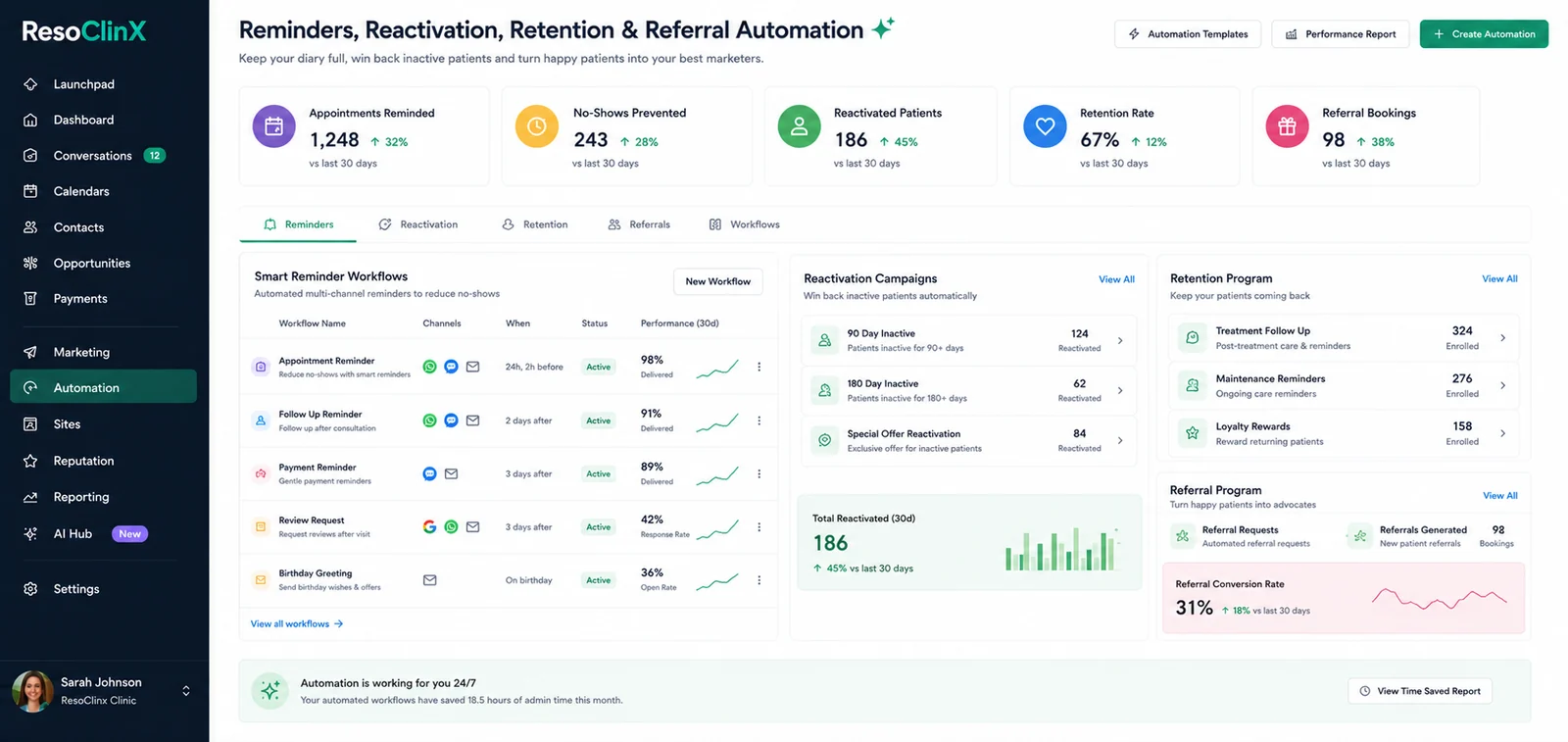1568x742 pixels.
Task: Toggle Active status of Appointment Reminder
Action: point(598,367)
